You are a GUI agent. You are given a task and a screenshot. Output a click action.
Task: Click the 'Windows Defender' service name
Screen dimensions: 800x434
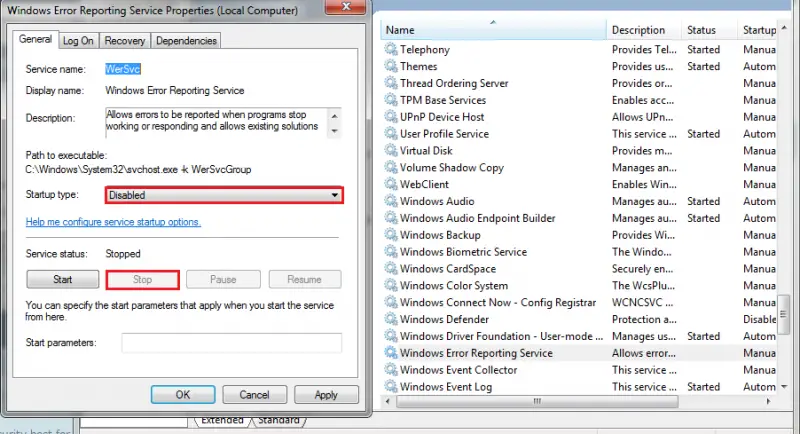pos(444,319)
